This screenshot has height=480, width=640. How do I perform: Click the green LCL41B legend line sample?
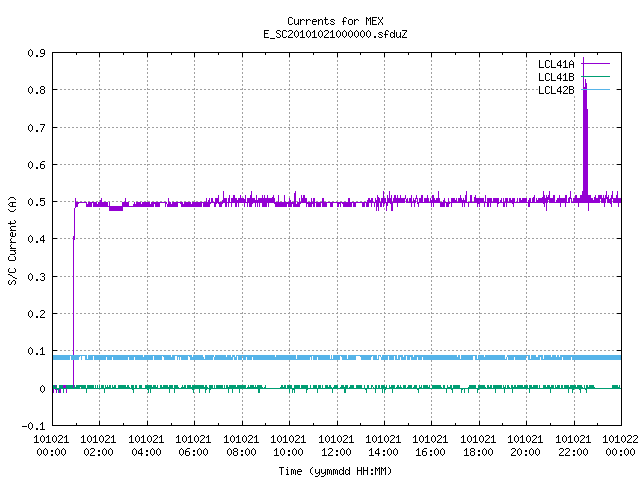point(596,76)
